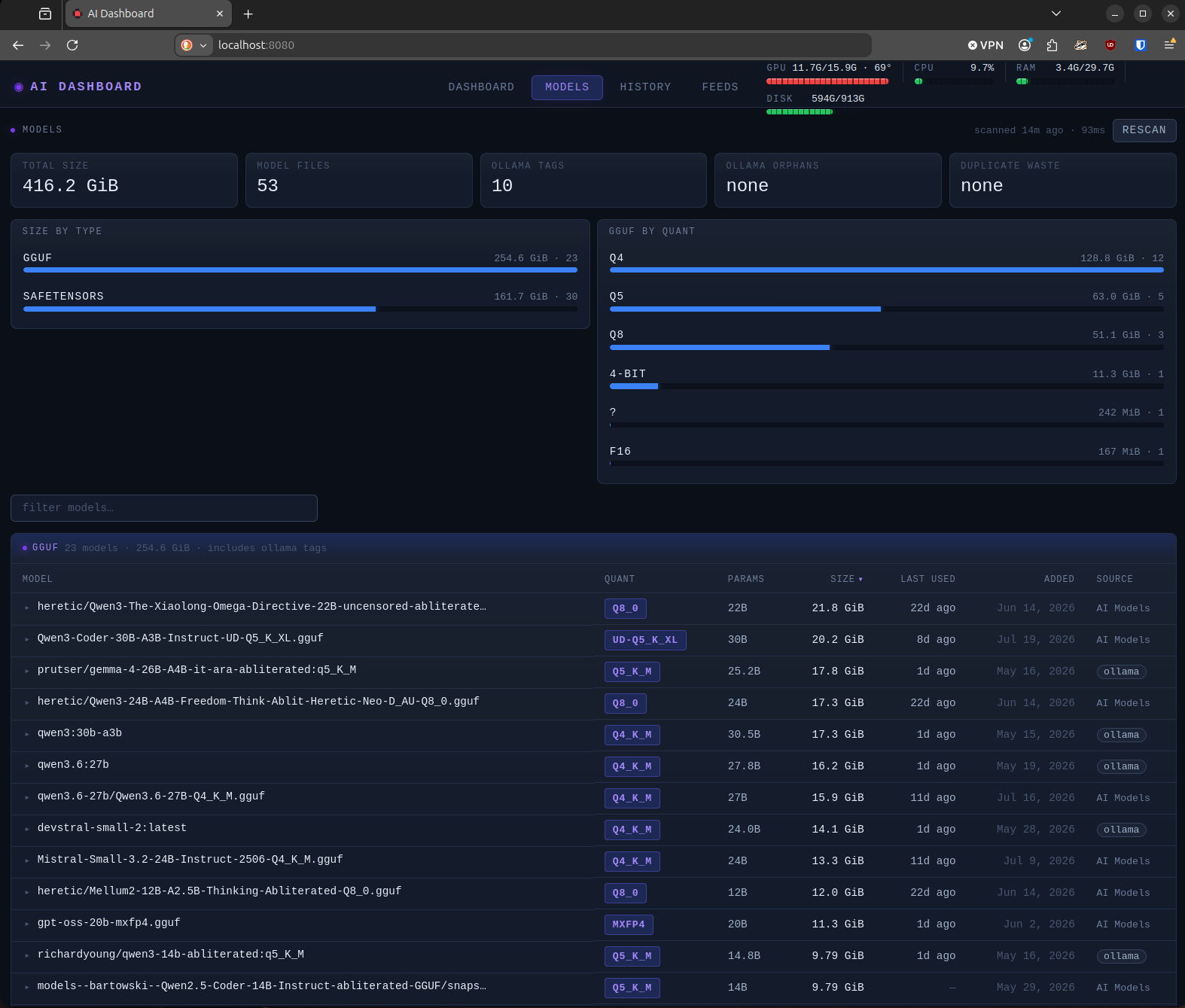Open the History tab

pyautogui.click(x=645, y=87)
